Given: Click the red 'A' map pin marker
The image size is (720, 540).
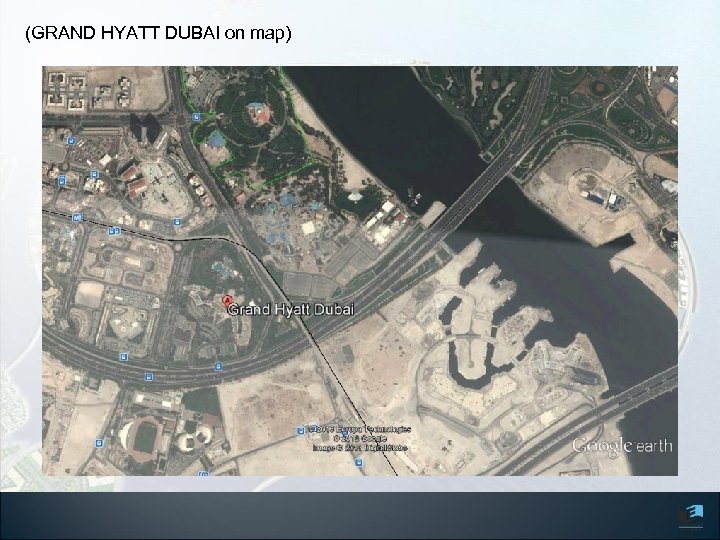Looking at the screenshot, I should point(226,300).
